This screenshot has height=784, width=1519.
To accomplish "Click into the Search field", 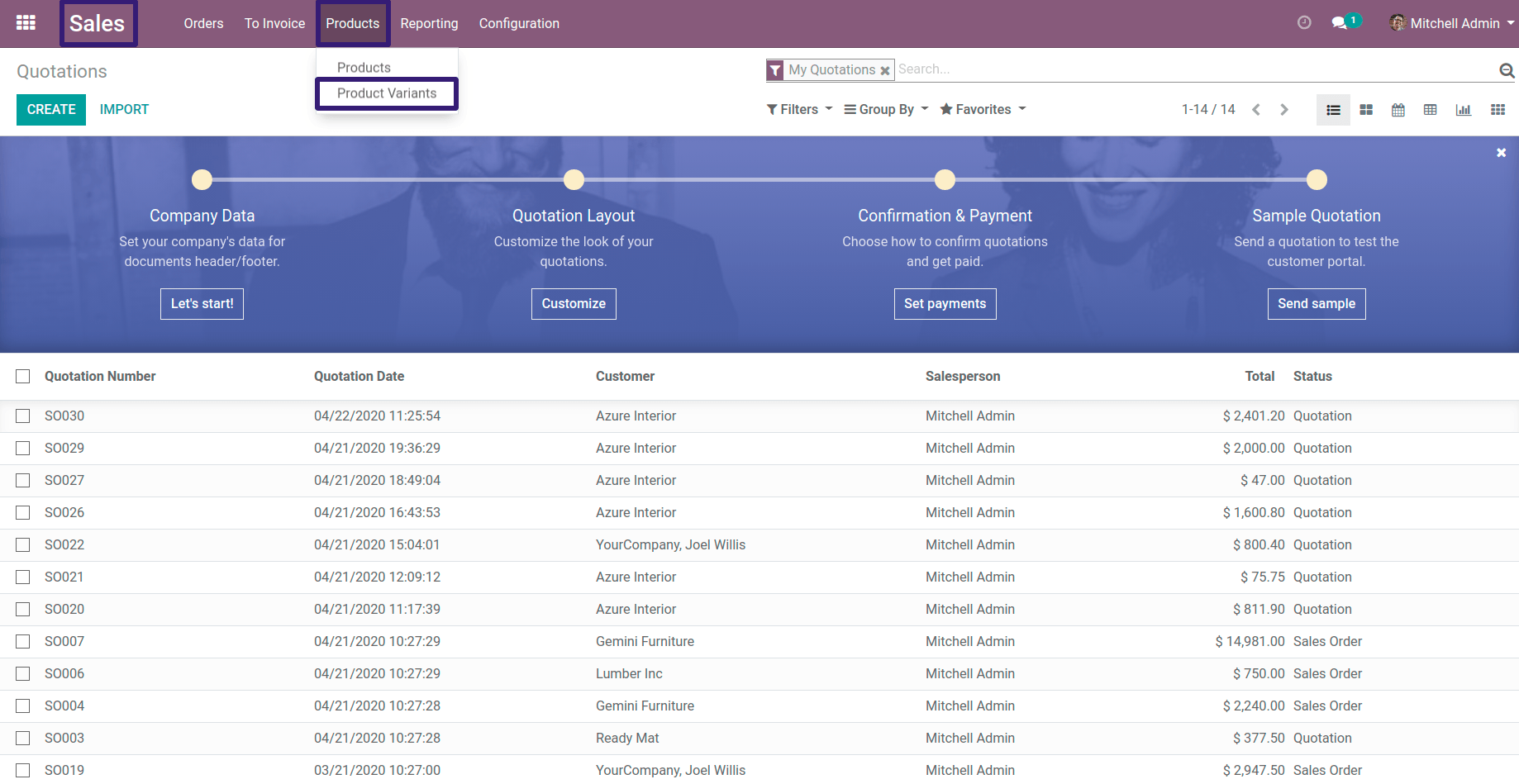I will [x=1194, y=70].
